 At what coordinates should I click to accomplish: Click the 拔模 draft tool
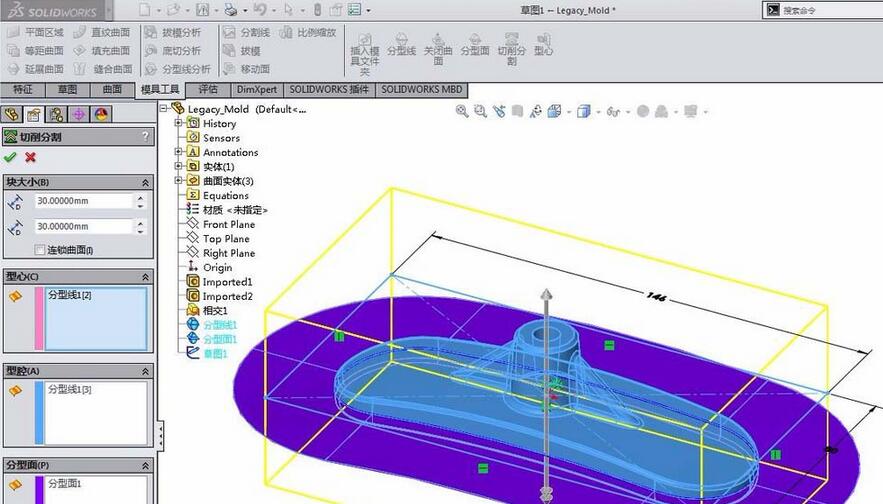(x=242, y=51)
